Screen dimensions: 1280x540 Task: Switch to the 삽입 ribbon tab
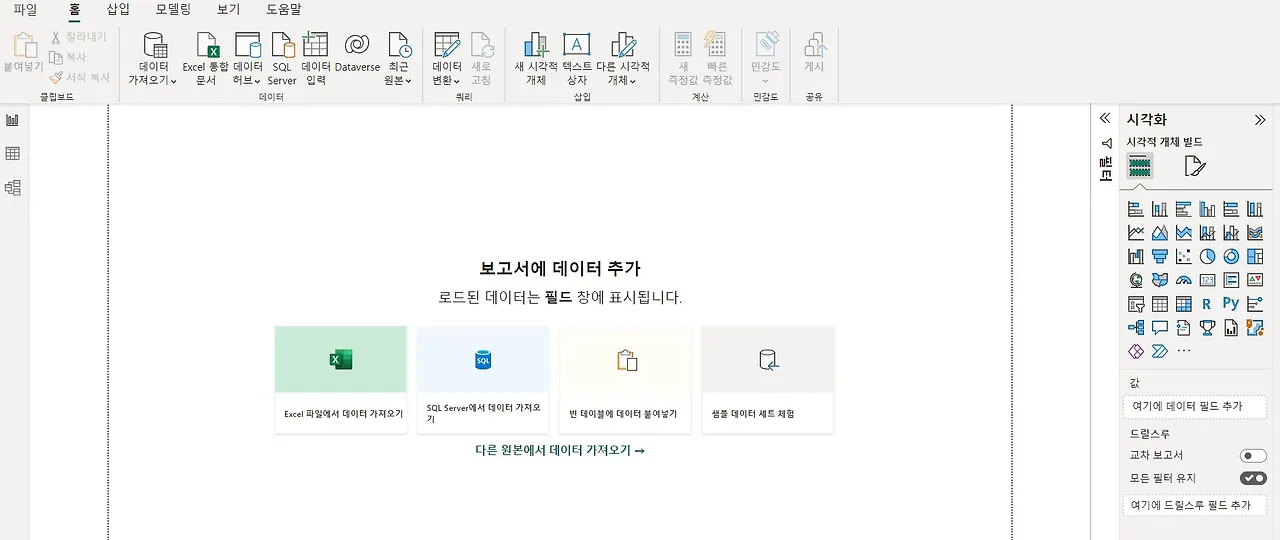pos(118,9)
